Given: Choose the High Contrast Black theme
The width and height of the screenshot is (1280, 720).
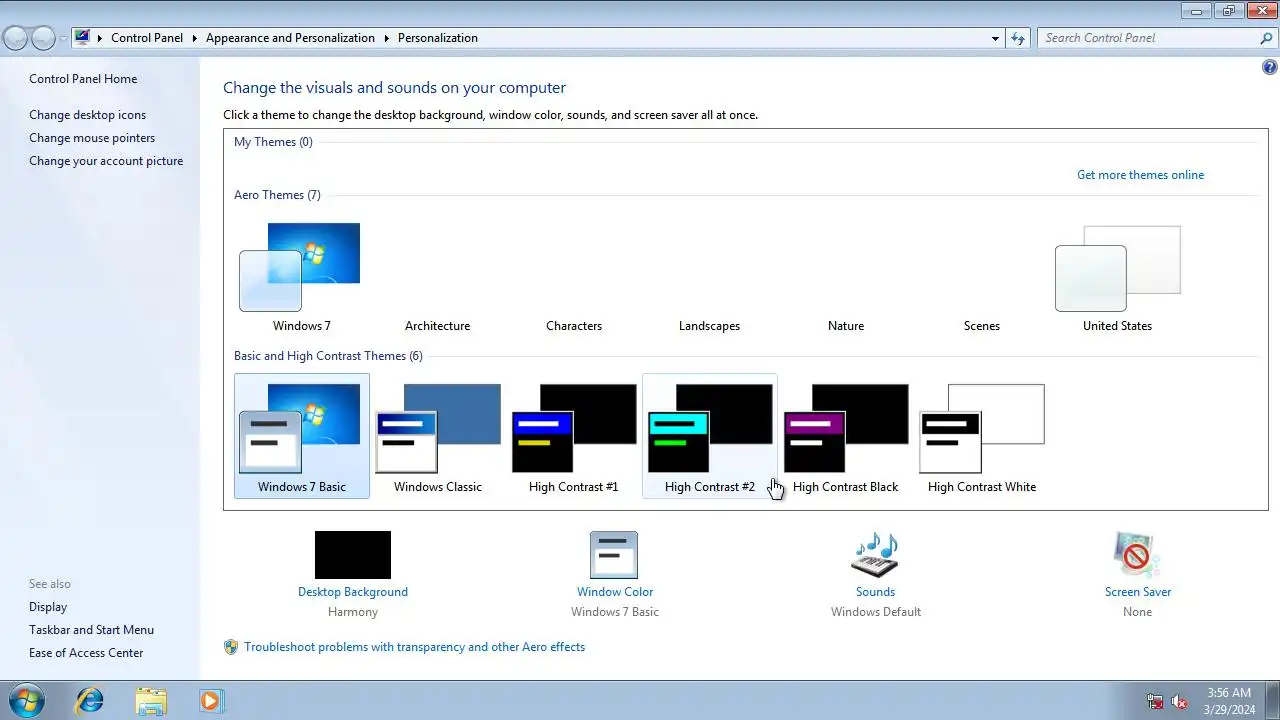Looking at the screenshot, I should click(x=846, y=436).
